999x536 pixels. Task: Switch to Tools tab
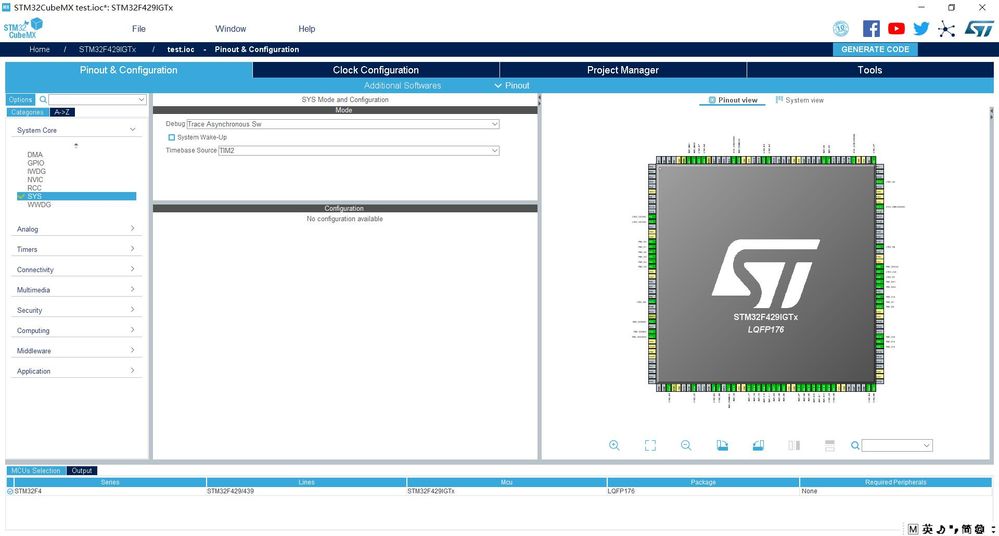click(x=870, y=70)
